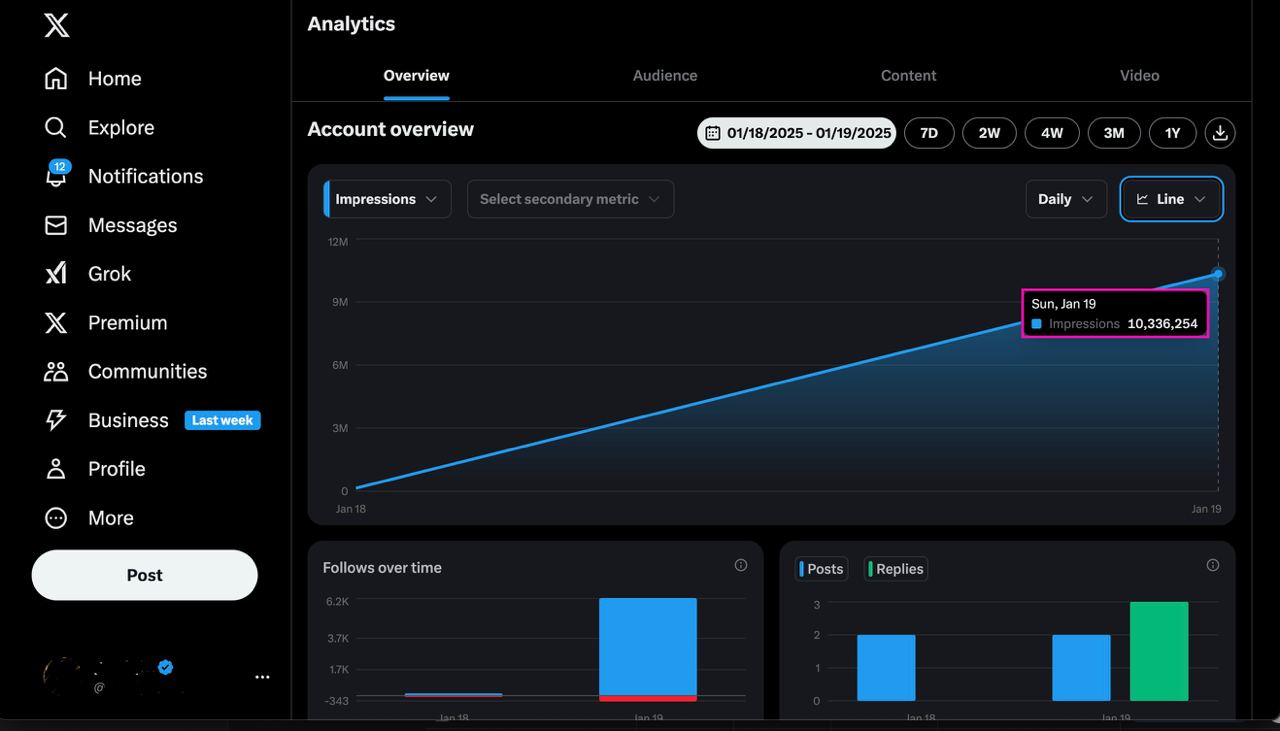Open the Line chart type dropdown

(x=1171, y=199)
